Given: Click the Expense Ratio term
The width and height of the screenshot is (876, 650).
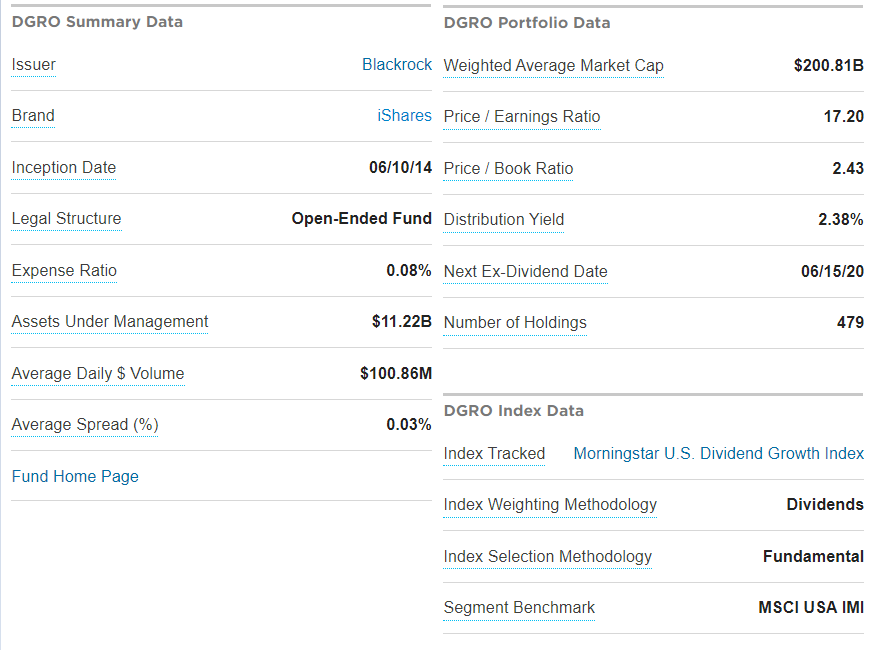Looking at the screenshot, I should tap(64, 270).
